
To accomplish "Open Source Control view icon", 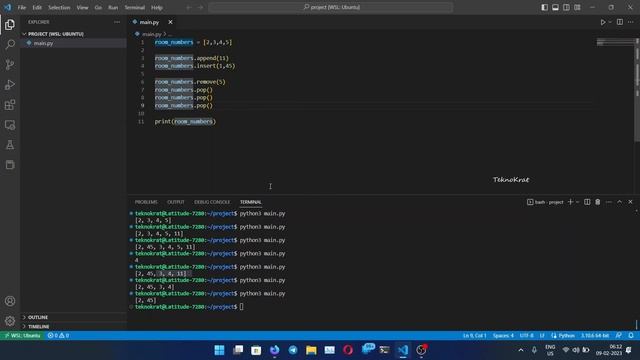I will click(10, 64).
